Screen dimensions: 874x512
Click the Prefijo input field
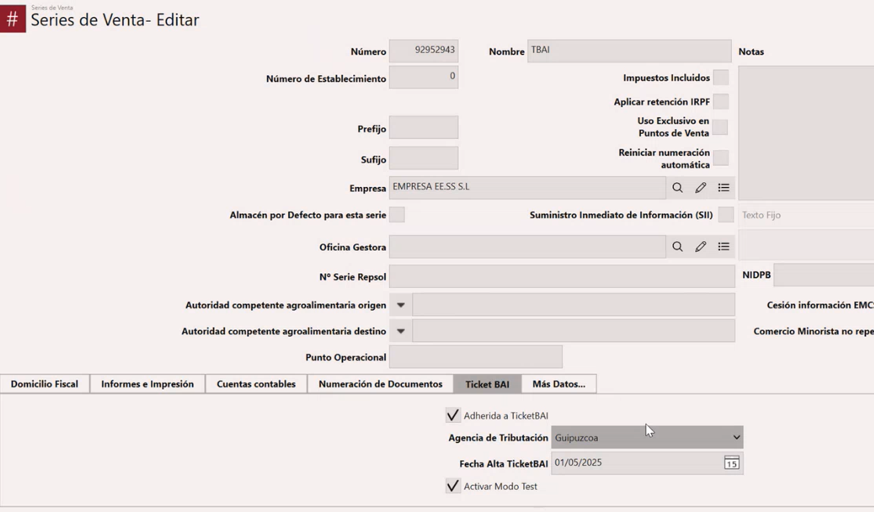(424, 128)
